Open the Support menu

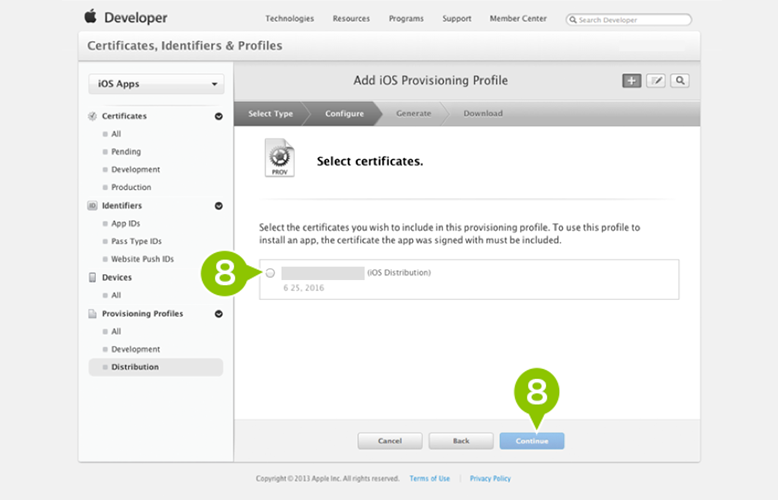pos(457,18)
